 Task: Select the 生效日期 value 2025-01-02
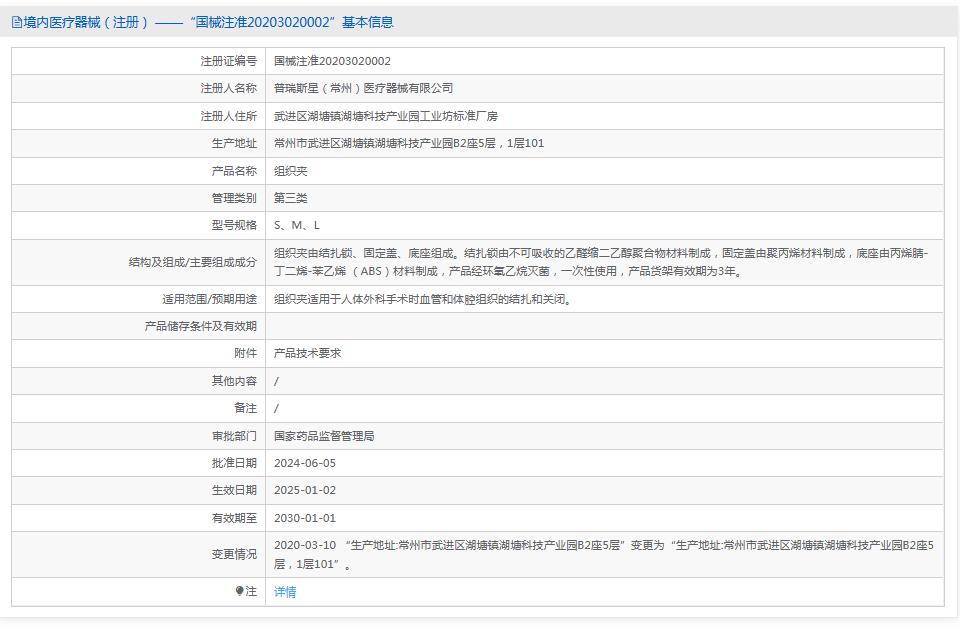(307, 490)
